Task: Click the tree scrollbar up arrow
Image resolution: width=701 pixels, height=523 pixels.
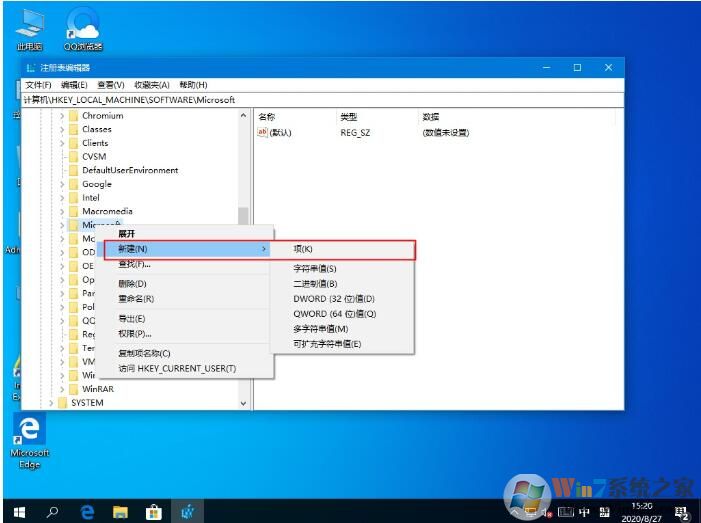Action: [243, 116]
